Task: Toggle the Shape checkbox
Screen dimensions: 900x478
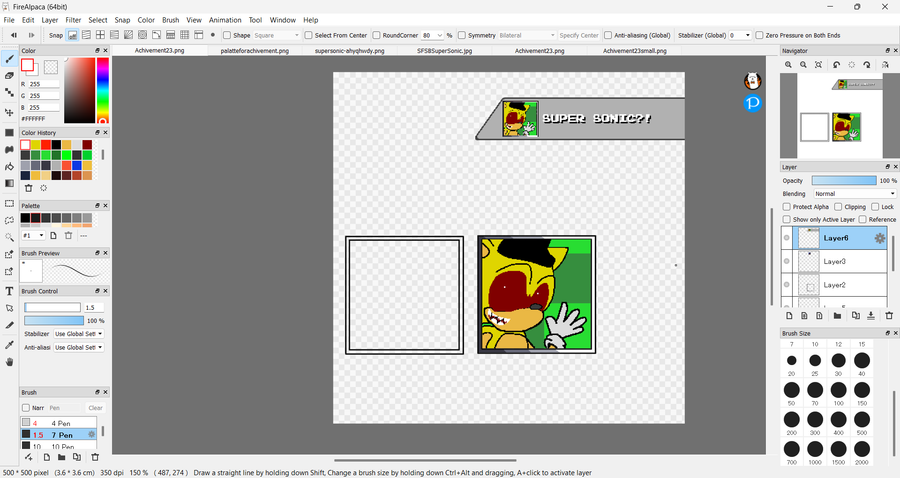Action: pos(227,35)
